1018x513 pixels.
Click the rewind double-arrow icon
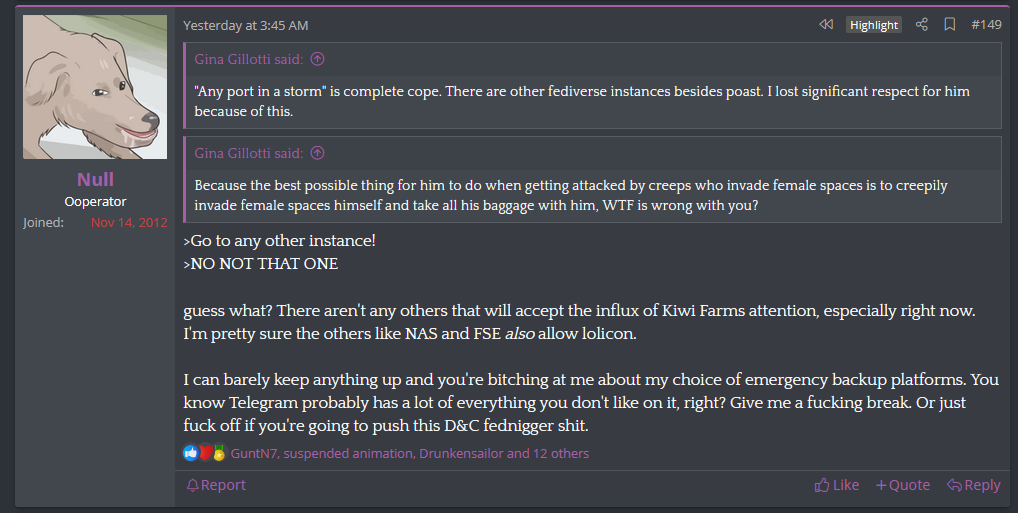click(826, 25)
